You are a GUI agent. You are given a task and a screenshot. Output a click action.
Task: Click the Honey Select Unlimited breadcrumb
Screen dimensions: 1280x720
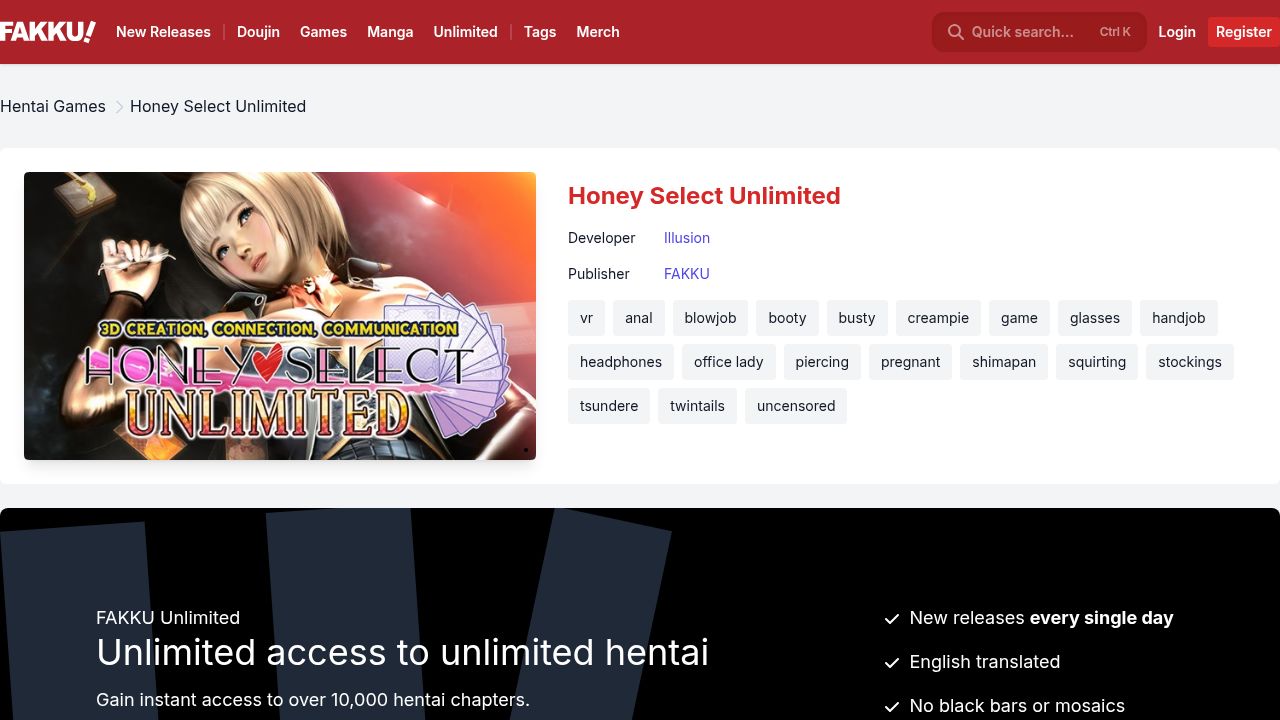[218, 106]
